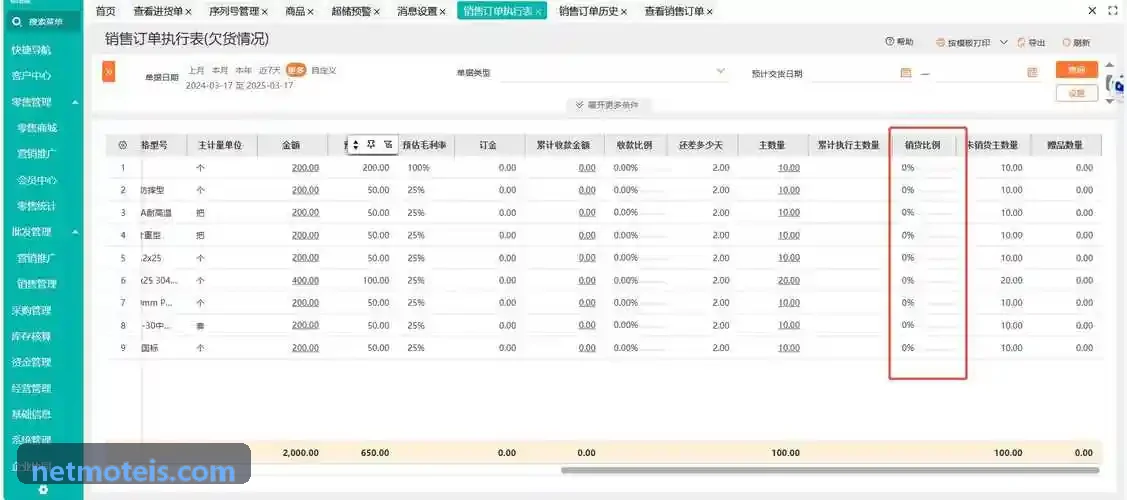Click the help question mark icon
This screenshot has height=500, width=1127.
pos(889,42)
